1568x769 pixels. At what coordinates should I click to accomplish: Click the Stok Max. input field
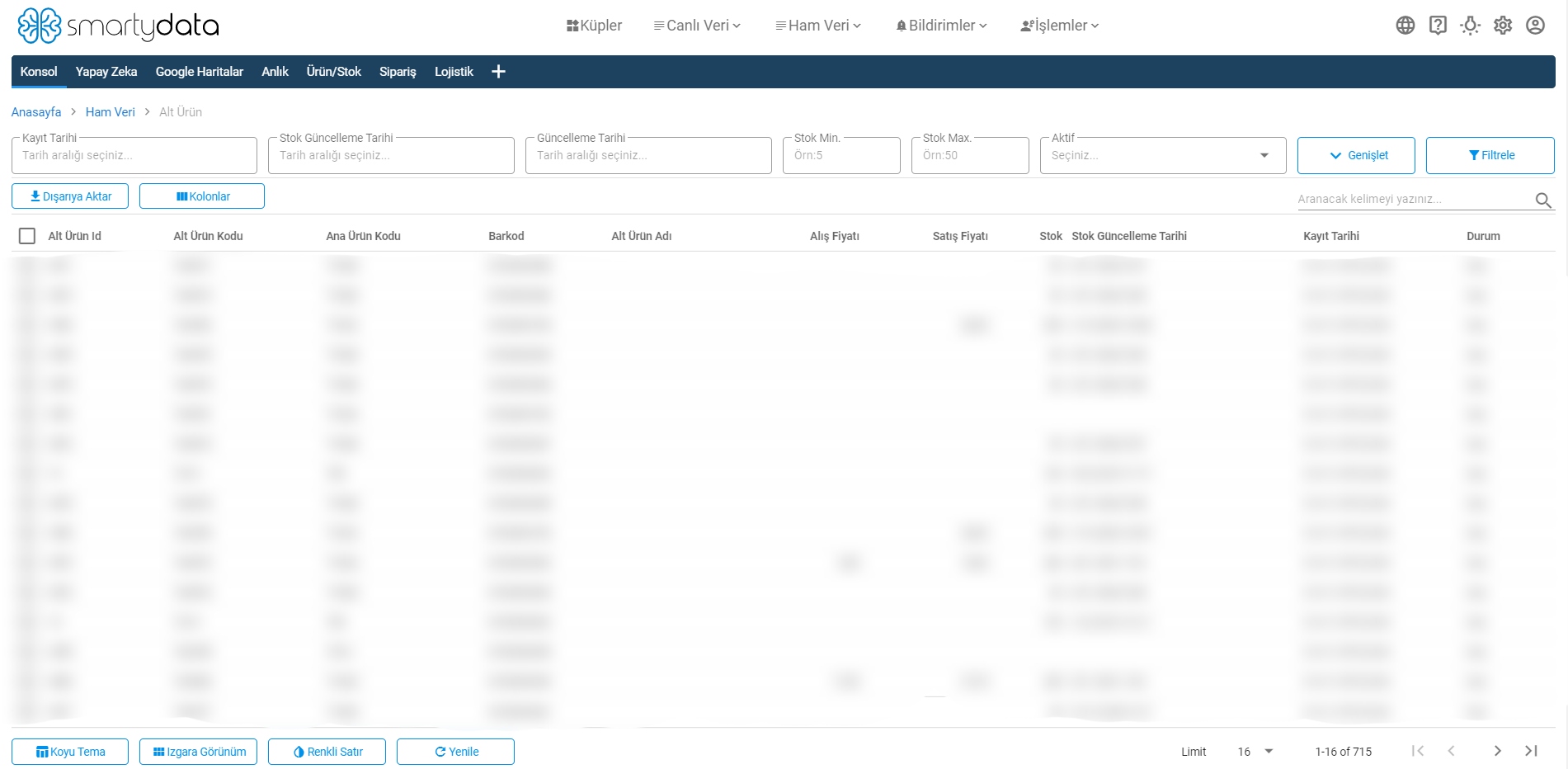pos(970,155)
